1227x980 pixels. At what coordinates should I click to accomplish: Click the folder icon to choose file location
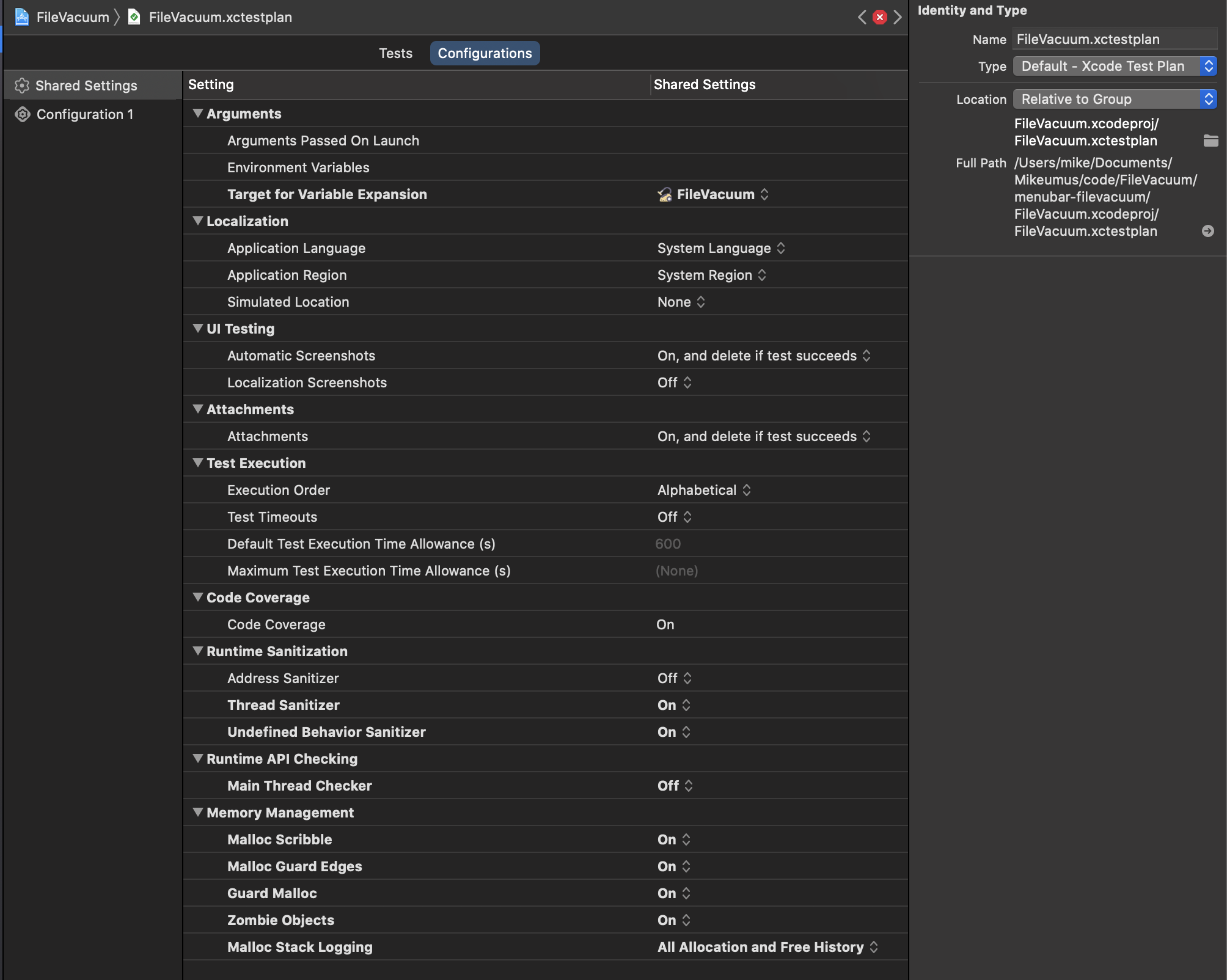tap(1211, 141)
